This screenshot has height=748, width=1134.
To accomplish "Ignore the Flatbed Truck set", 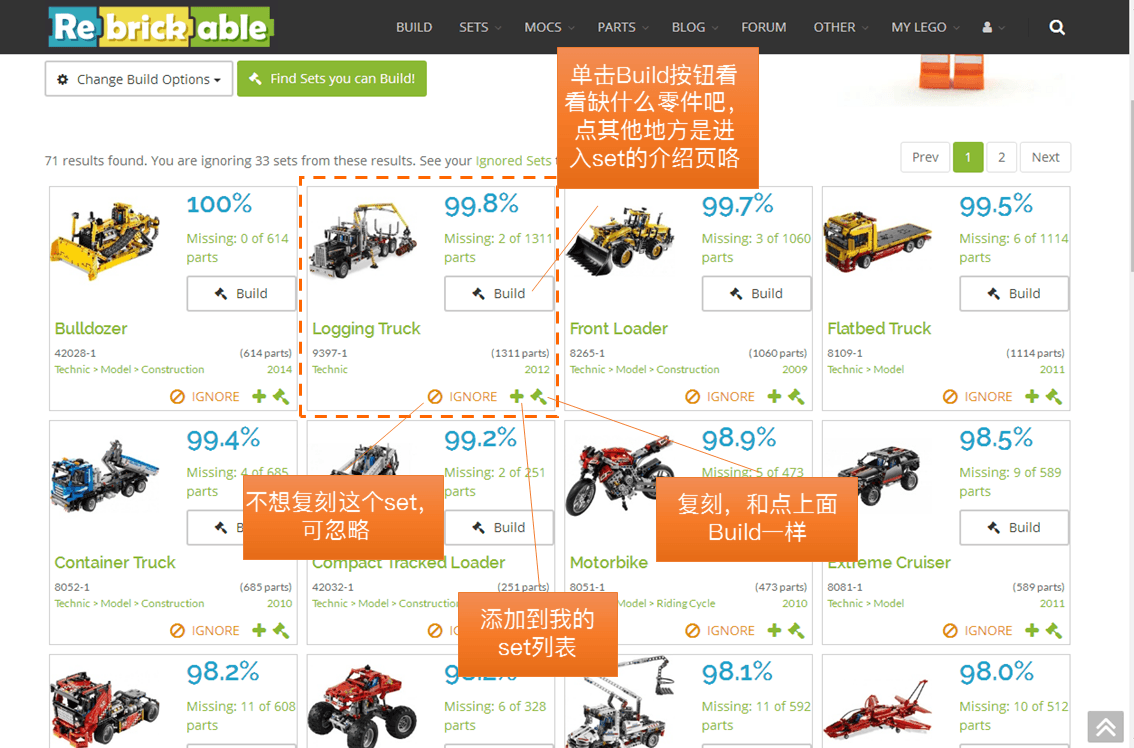I will [977, 396].
